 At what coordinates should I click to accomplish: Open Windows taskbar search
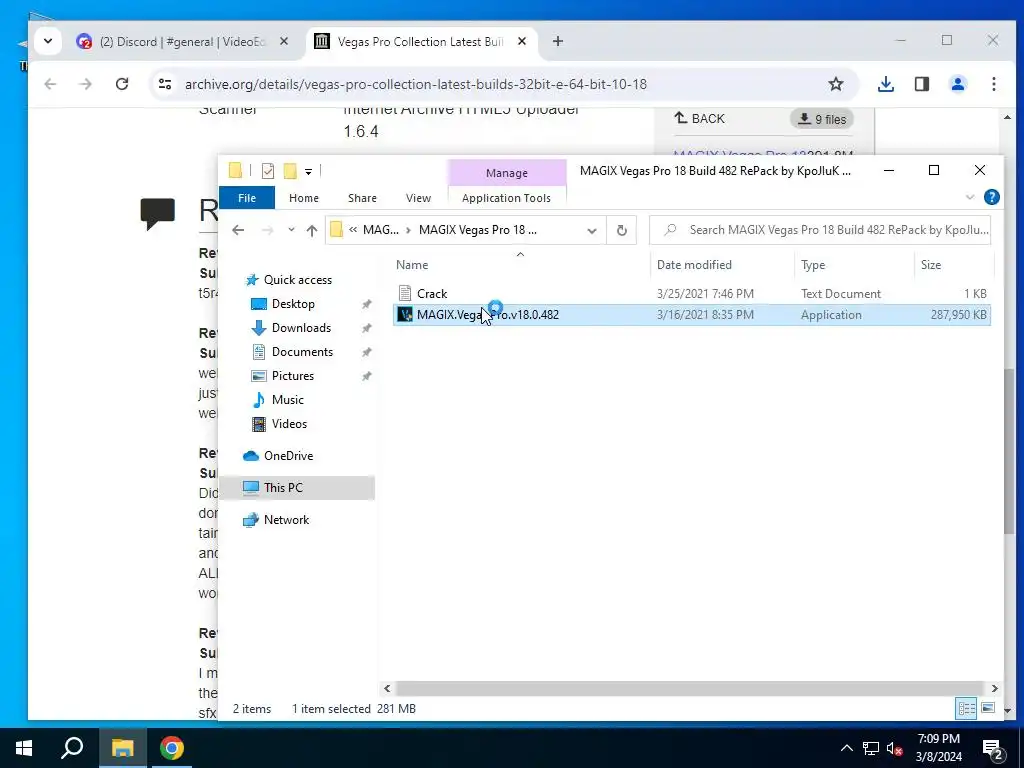[x=72, y=748]
